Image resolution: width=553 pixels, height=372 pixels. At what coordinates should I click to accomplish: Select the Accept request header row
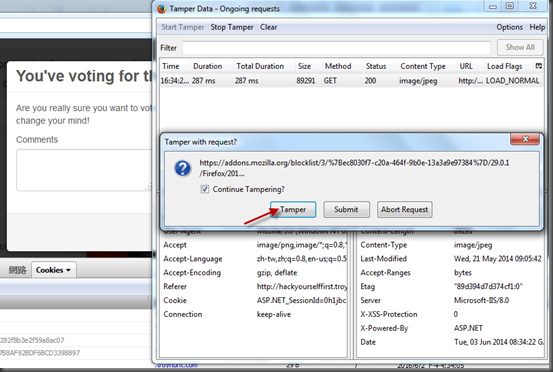253,245
